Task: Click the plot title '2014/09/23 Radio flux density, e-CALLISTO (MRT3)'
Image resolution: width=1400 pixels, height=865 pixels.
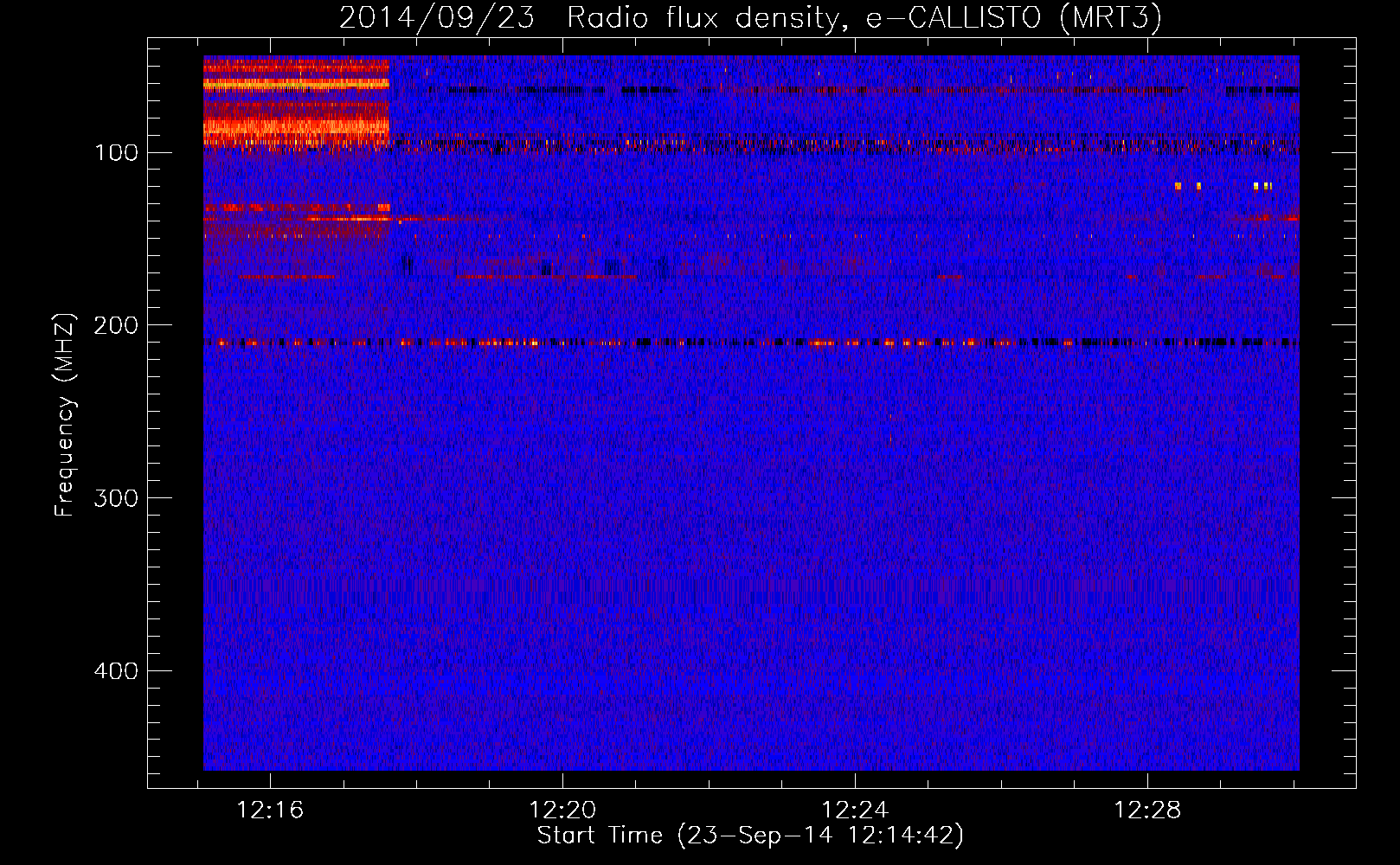Action: pyautogui.click(x=750, y=18)
